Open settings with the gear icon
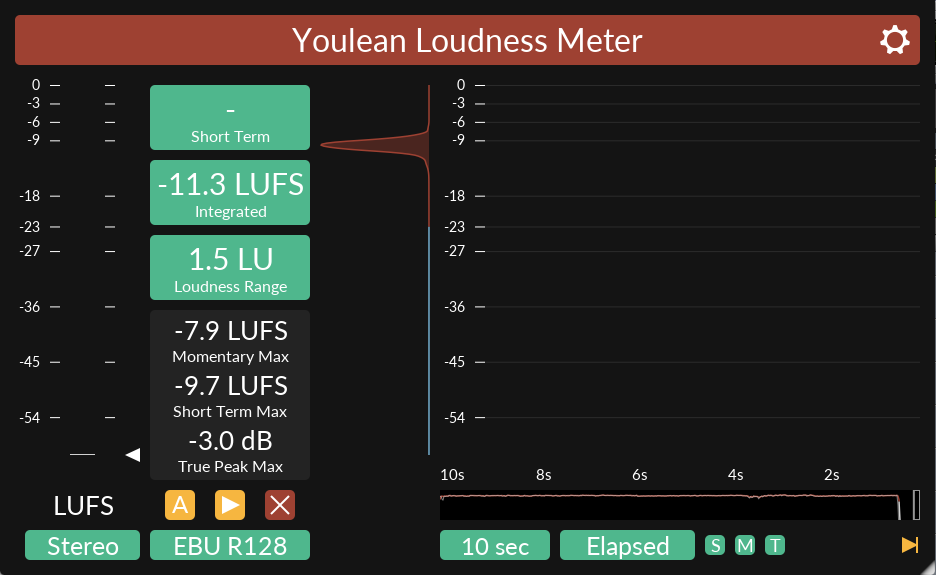Image resolution: width=936 pixels, height=575 pixels. pyautogui.click(x=894, y=41)
